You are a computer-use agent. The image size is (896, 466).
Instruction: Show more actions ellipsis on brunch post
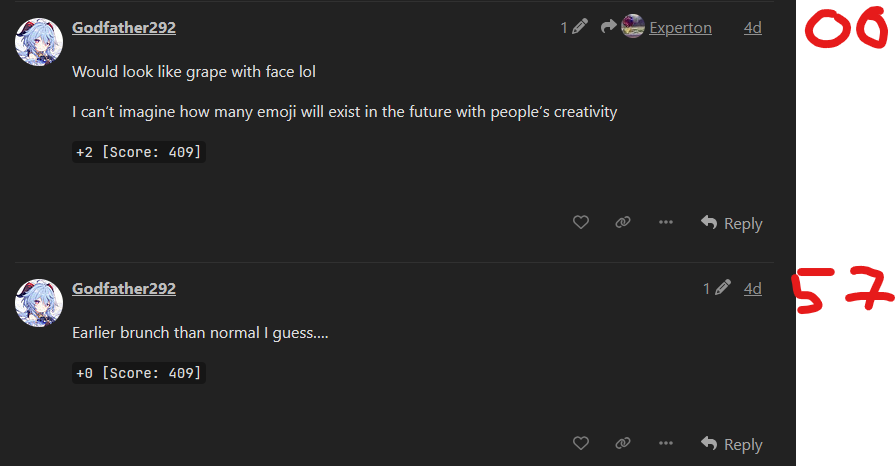666,444
